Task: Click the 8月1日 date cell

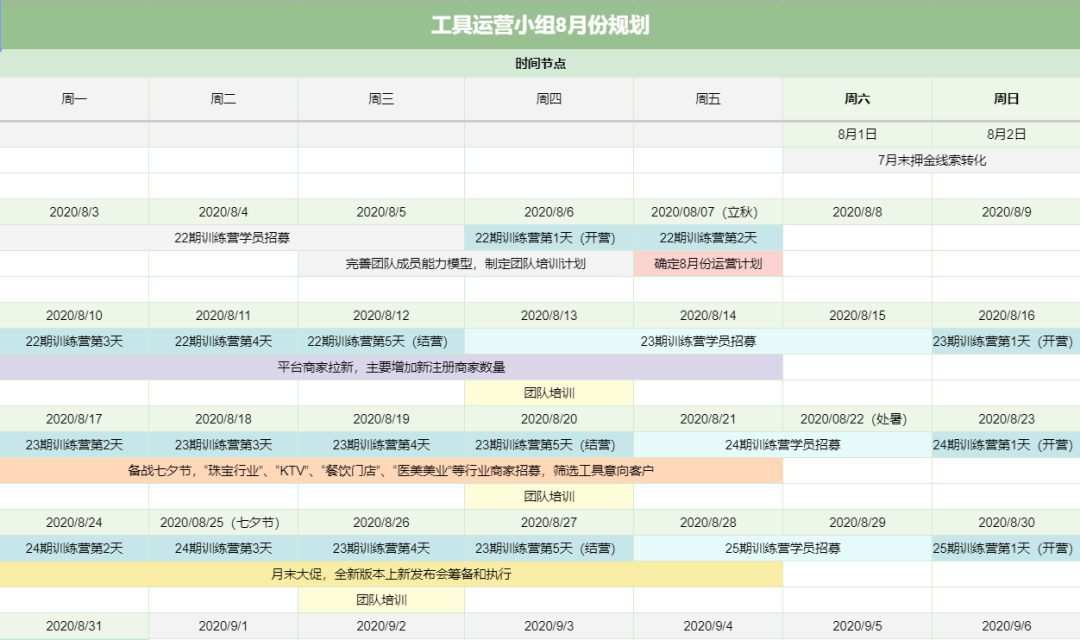Action: point(857,134)
